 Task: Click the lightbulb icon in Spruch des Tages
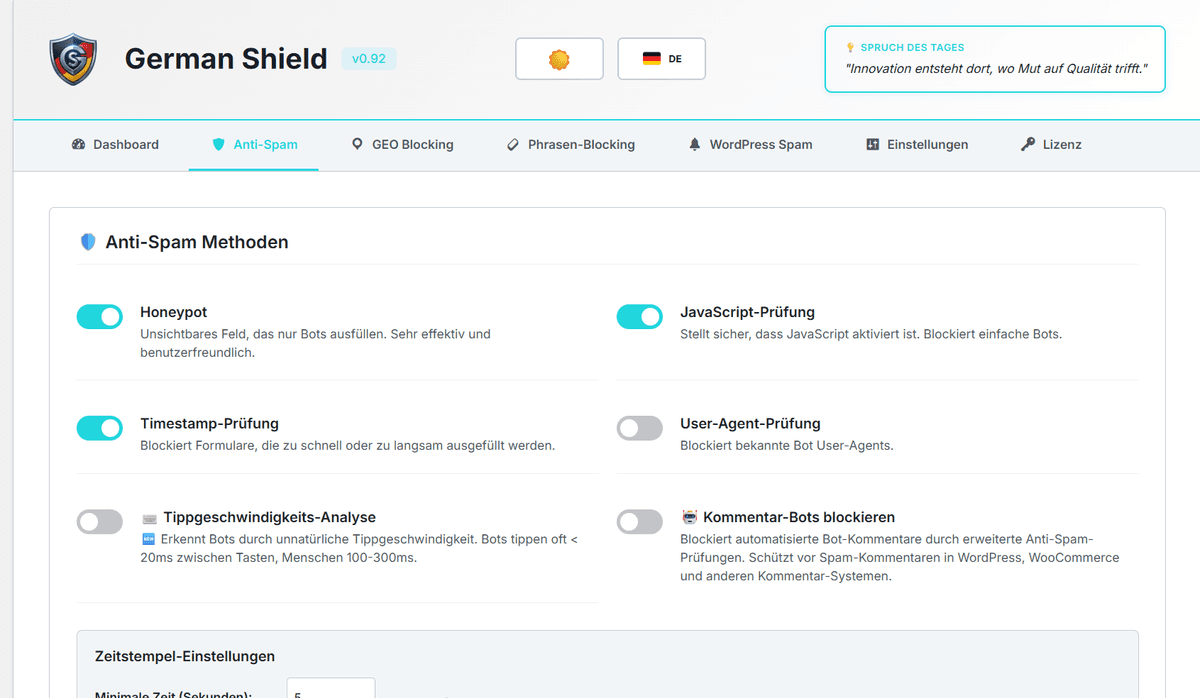(x=849, y=46)
